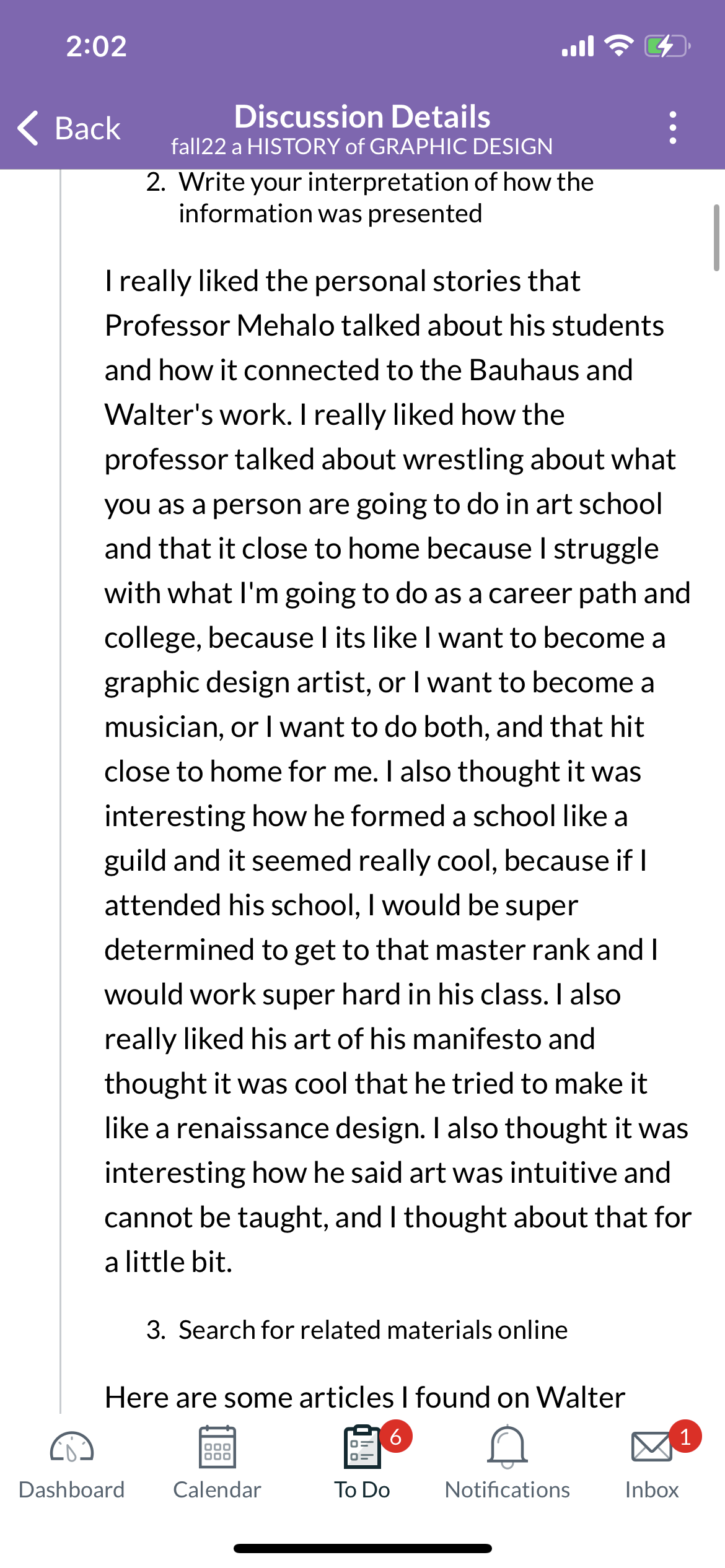Tap the Inbox badge showing 1

coord(685,1437)
